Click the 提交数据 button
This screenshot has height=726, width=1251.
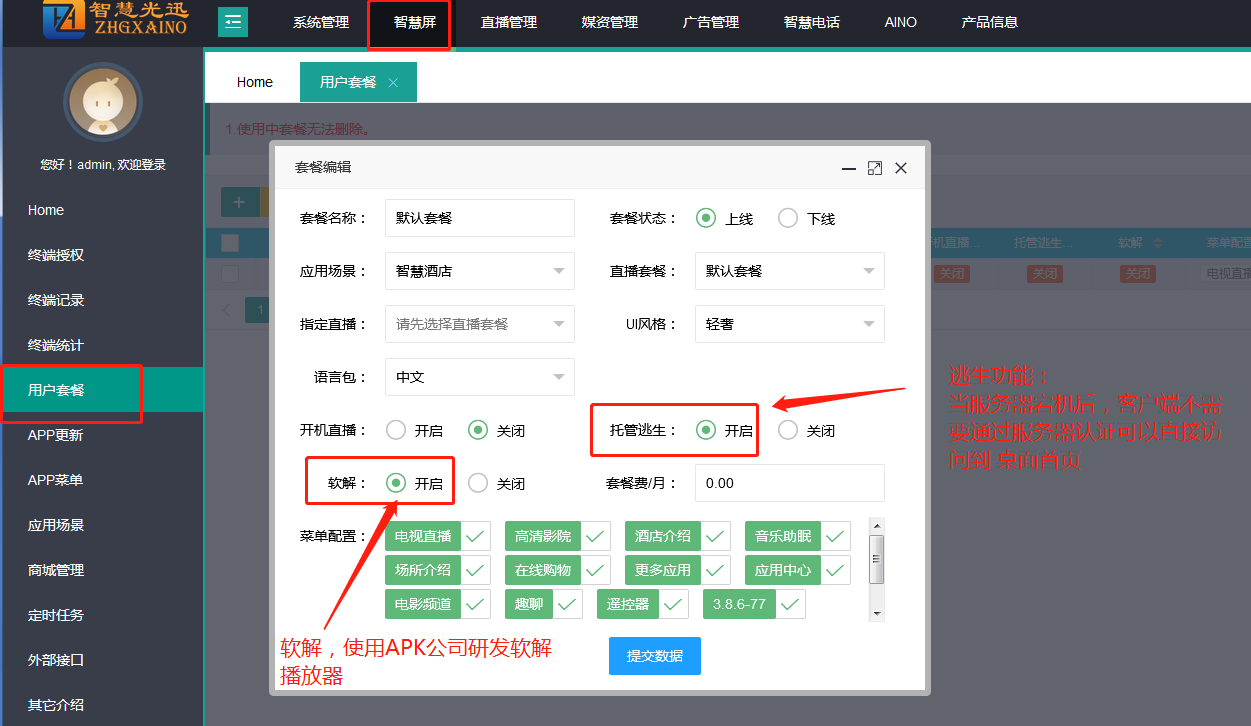point(655,656)
